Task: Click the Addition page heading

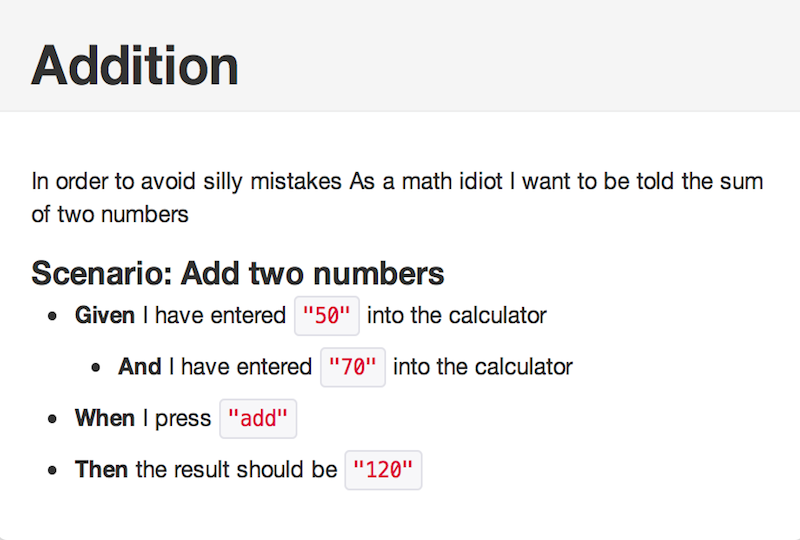Action: pyautogui.click(x=135, y=66)
